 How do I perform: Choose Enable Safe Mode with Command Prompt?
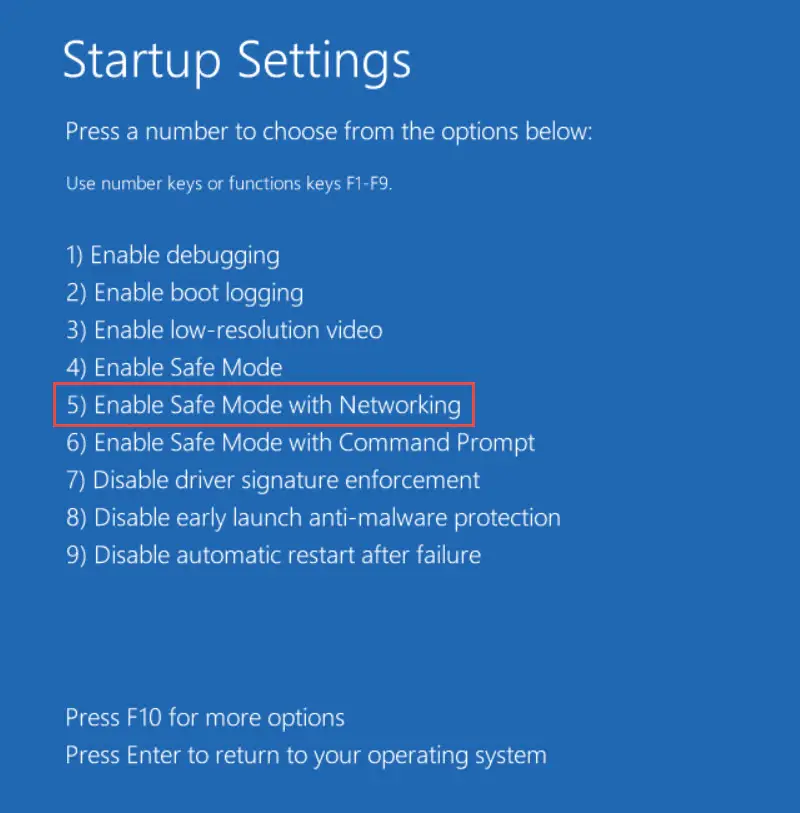coord(300,443)
